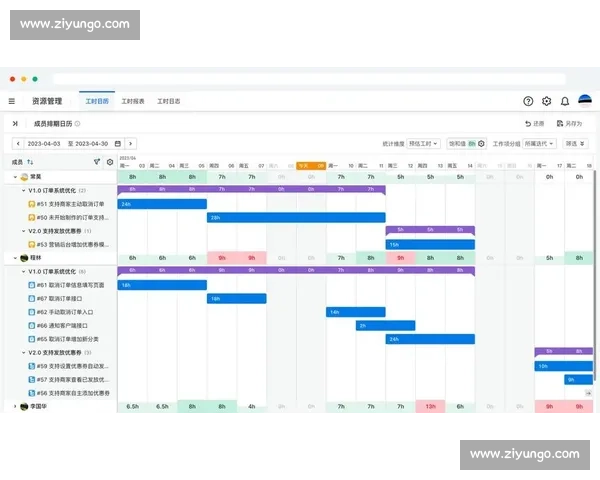The width and height of the screenshot is (600, 480).
Task: Go to the previous date range
Action: coord(18,144)
